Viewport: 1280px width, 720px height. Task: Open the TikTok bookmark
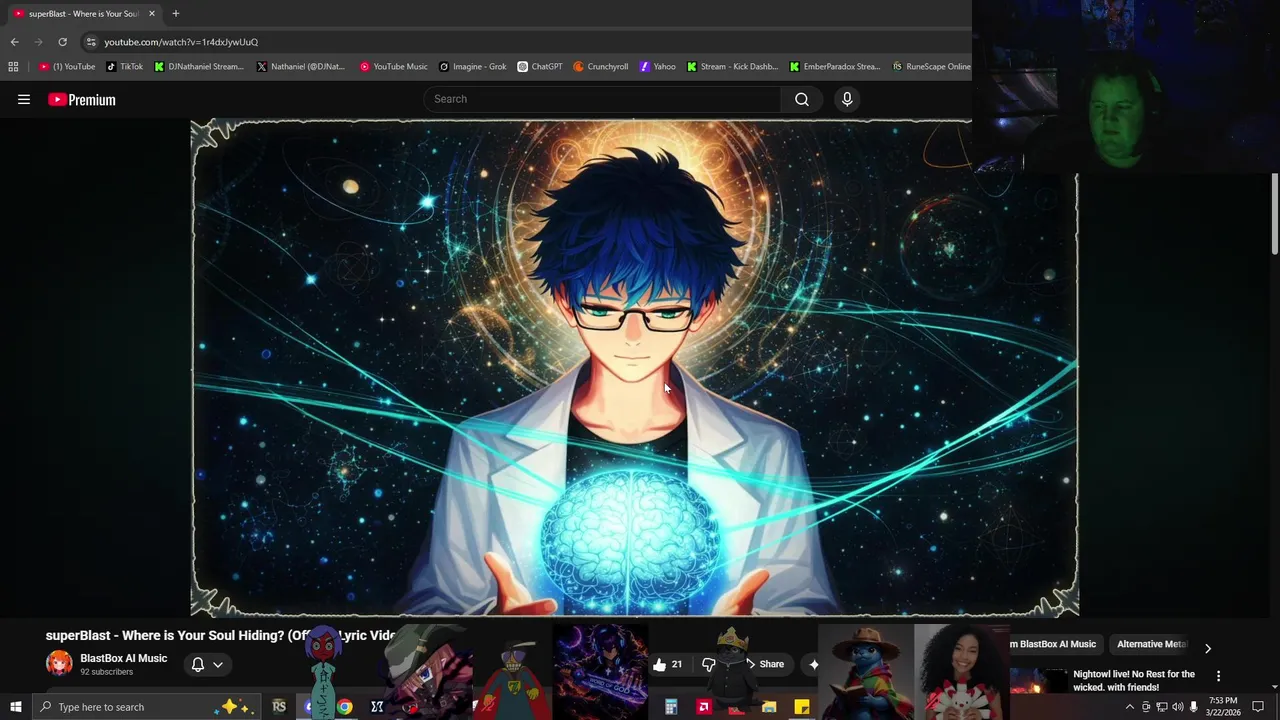coord(125,67)
